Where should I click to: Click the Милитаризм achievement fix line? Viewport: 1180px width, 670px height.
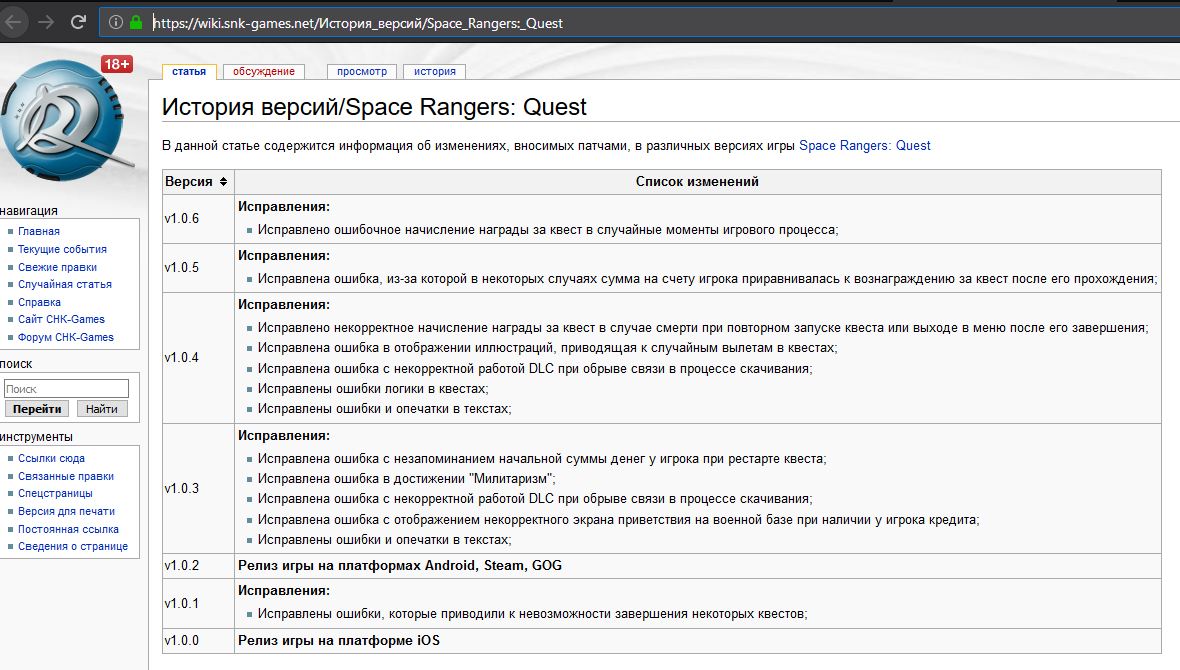(x=406, y=479)
